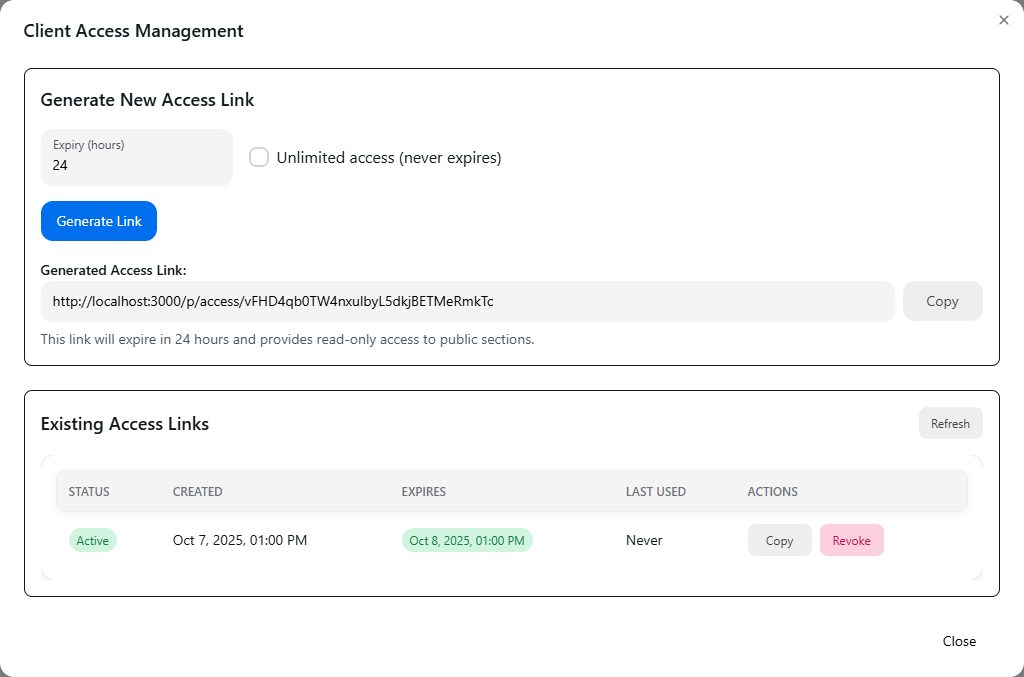Click the ACTIONS column header
The height and width of the screenshot is (677, 1024).
[x=772, y=491]
